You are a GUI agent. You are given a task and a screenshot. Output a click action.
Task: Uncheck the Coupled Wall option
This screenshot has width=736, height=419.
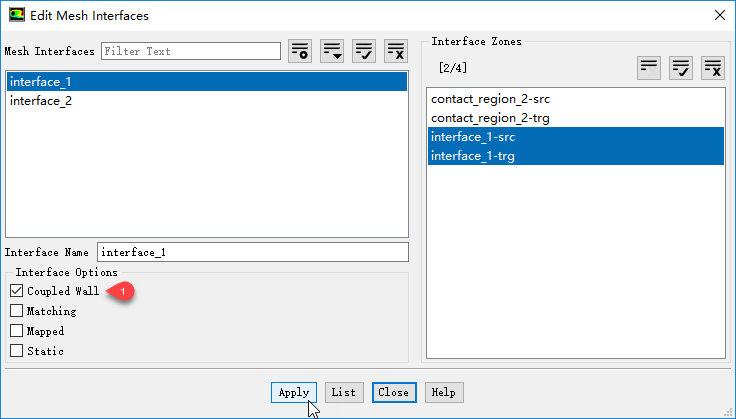(x=16, y=291)
